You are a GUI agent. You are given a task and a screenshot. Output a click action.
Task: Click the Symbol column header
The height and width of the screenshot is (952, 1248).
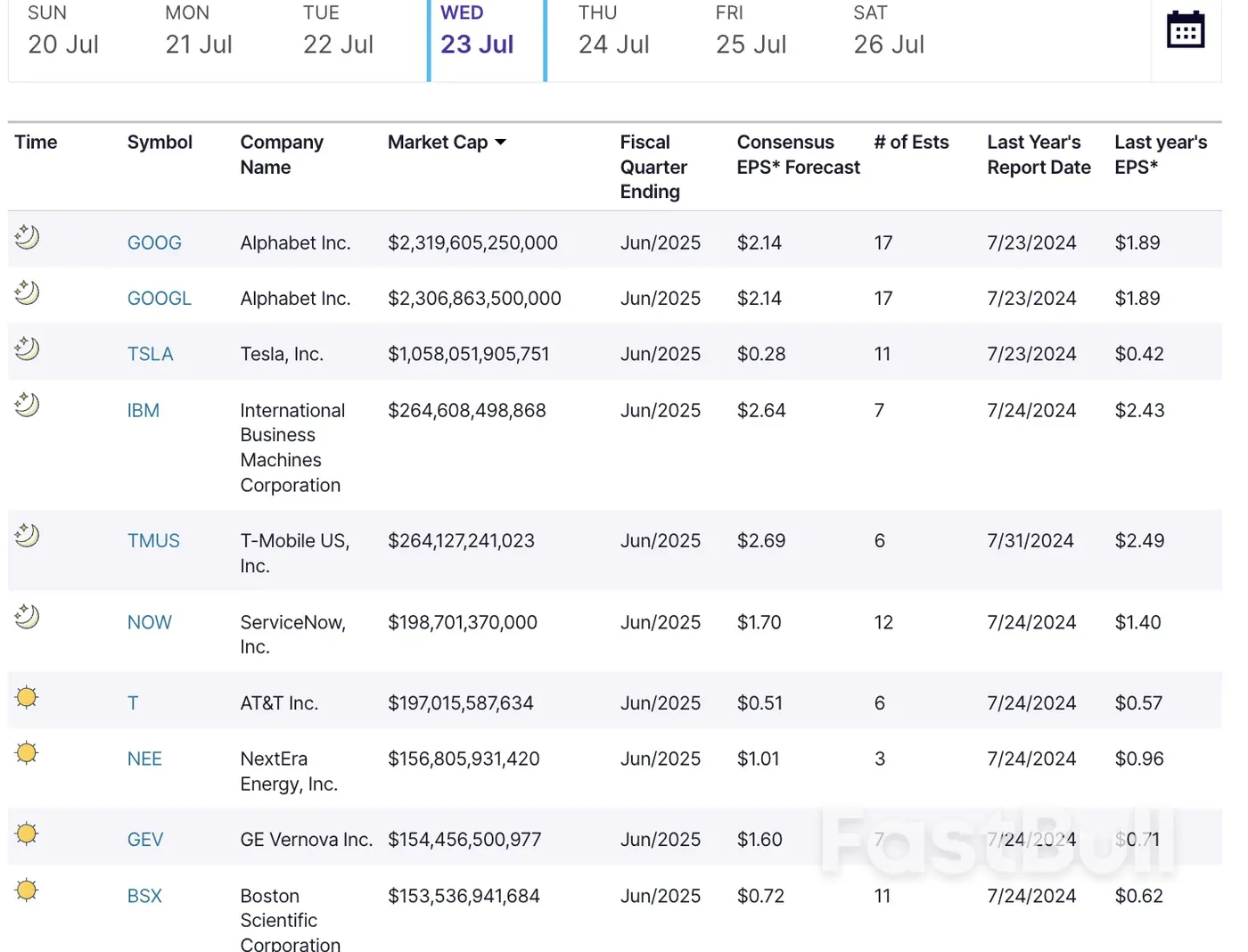pyautogui.click(x=160, y=143)
